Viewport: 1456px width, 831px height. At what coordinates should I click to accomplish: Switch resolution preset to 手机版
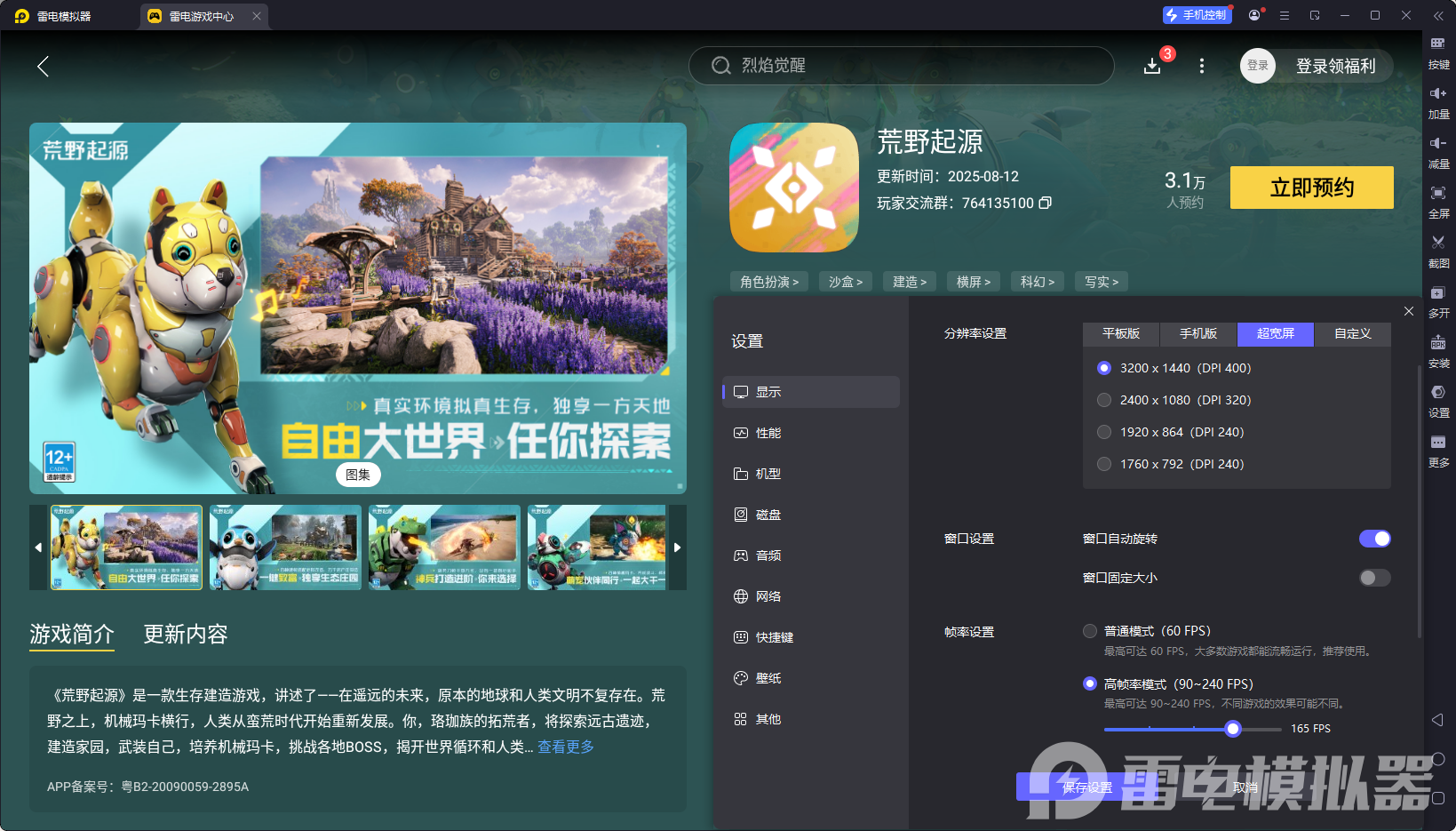(x=1197, y=334)
